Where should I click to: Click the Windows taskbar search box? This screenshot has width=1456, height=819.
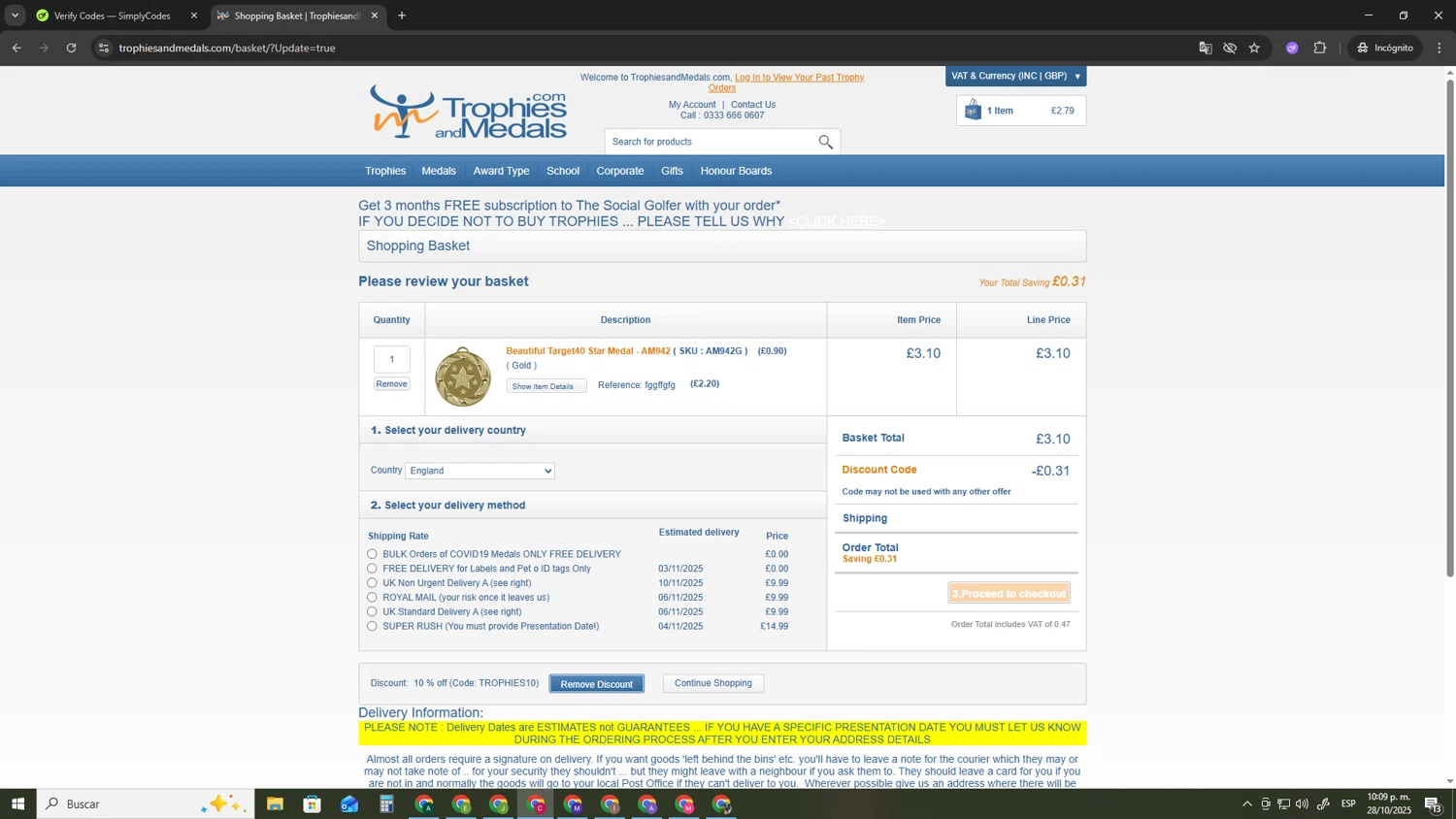(146, 803)
